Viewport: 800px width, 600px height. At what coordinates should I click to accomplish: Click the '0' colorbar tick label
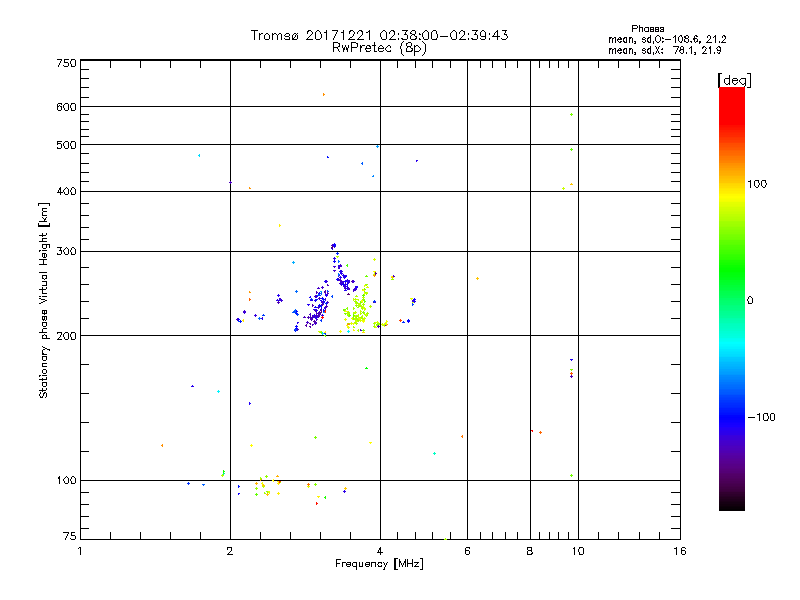[x=750, y=301]
